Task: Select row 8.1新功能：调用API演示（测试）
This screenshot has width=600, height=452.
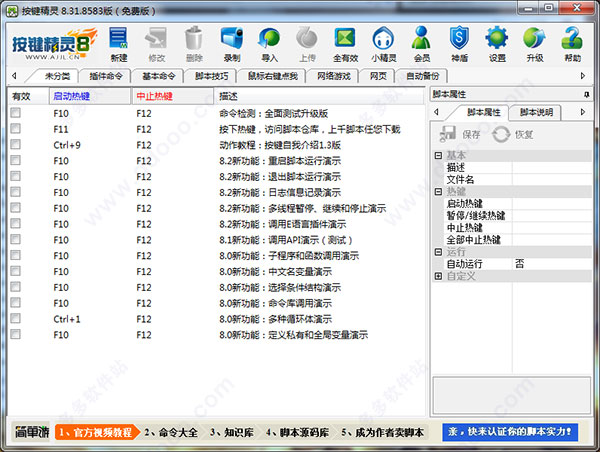Action: 217,240
